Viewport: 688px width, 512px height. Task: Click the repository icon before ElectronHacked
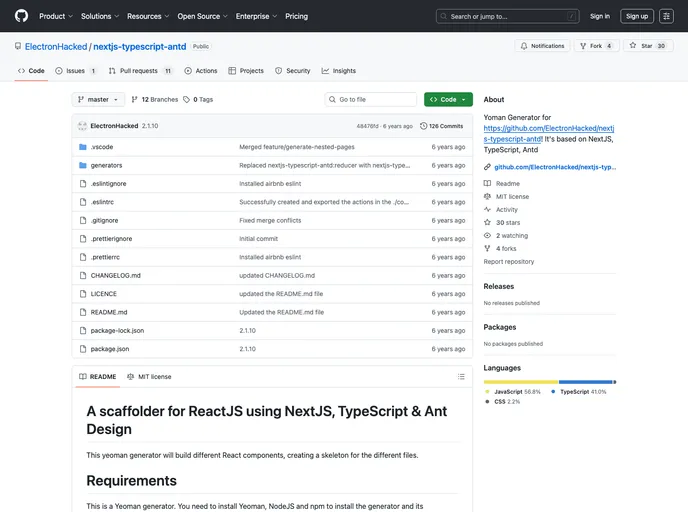click(18, 46)
